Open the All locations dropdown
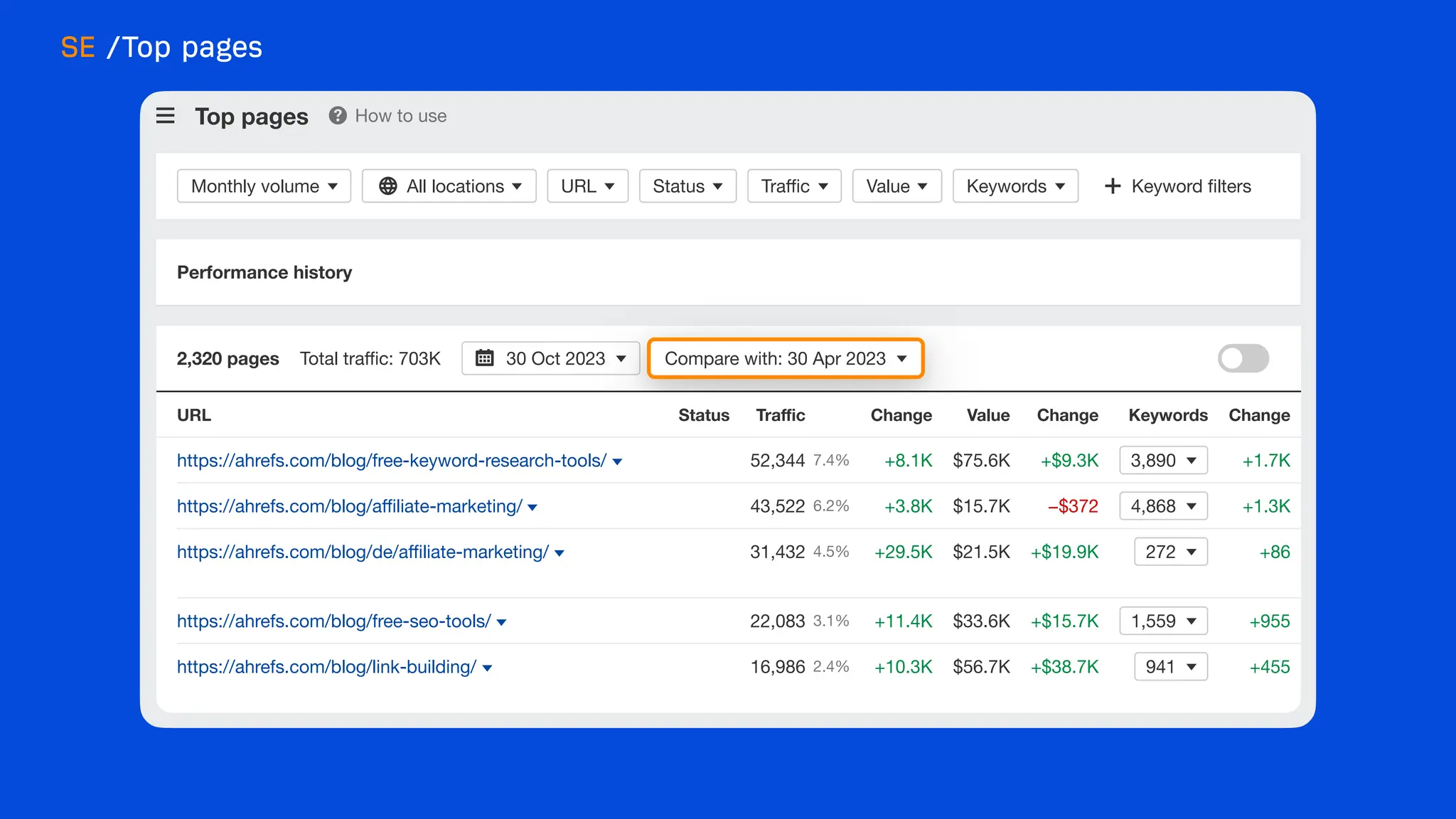Image resolution: width=1456 pixels, height=819 pixels. [x=449, y=186]
